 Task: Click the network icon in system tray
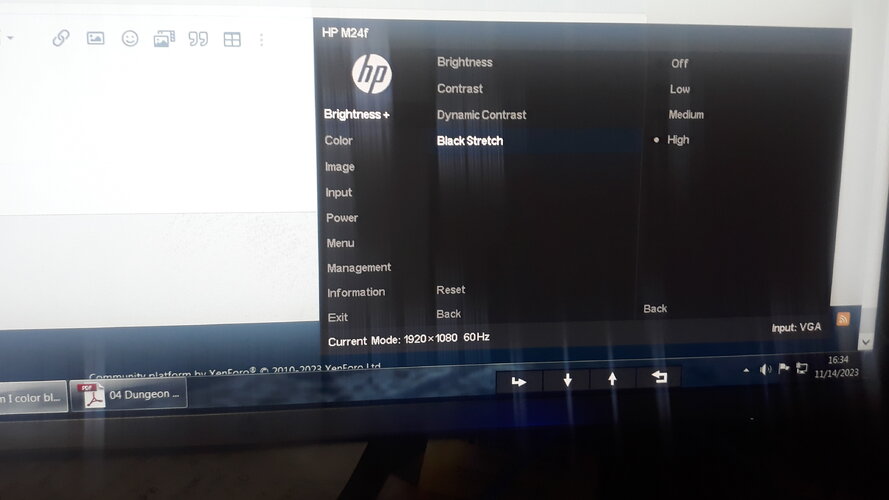click(x=802, y=368)
